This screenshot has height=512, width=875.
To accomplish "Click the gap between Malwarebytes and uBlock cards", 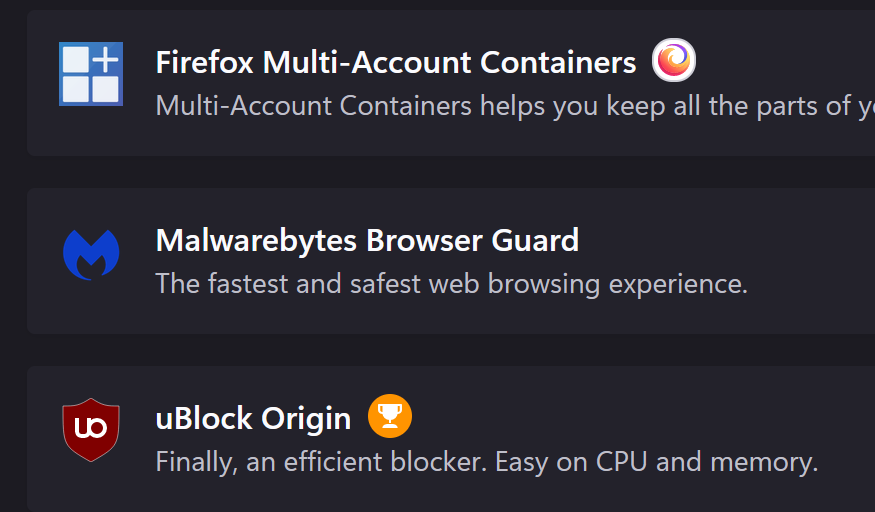I will (450, 349).
